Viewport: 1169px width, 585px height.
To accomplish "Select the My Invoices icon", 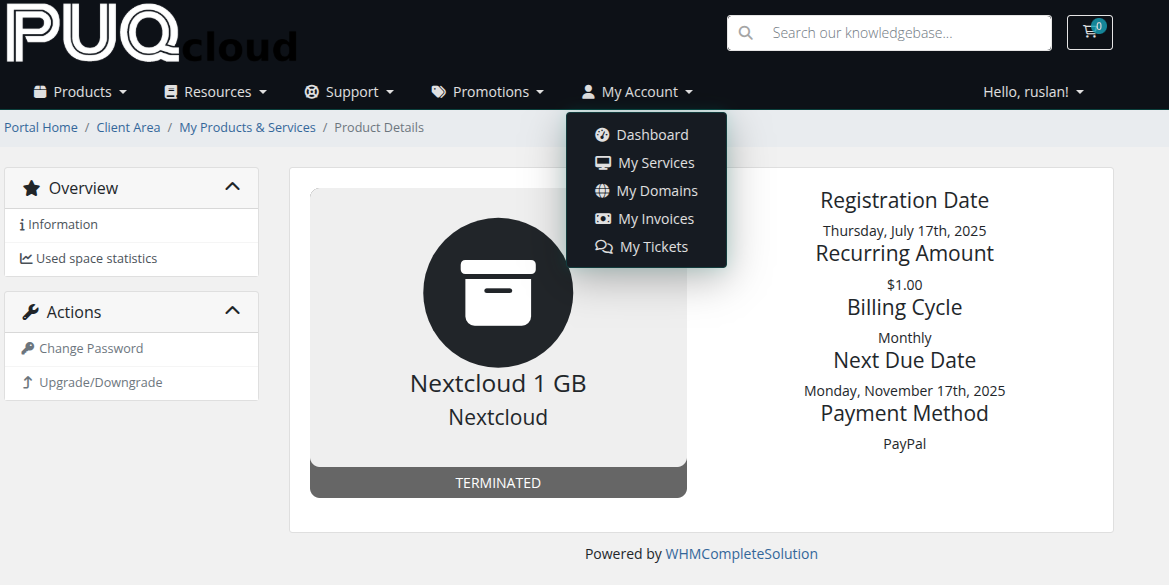I will point(603,218).
